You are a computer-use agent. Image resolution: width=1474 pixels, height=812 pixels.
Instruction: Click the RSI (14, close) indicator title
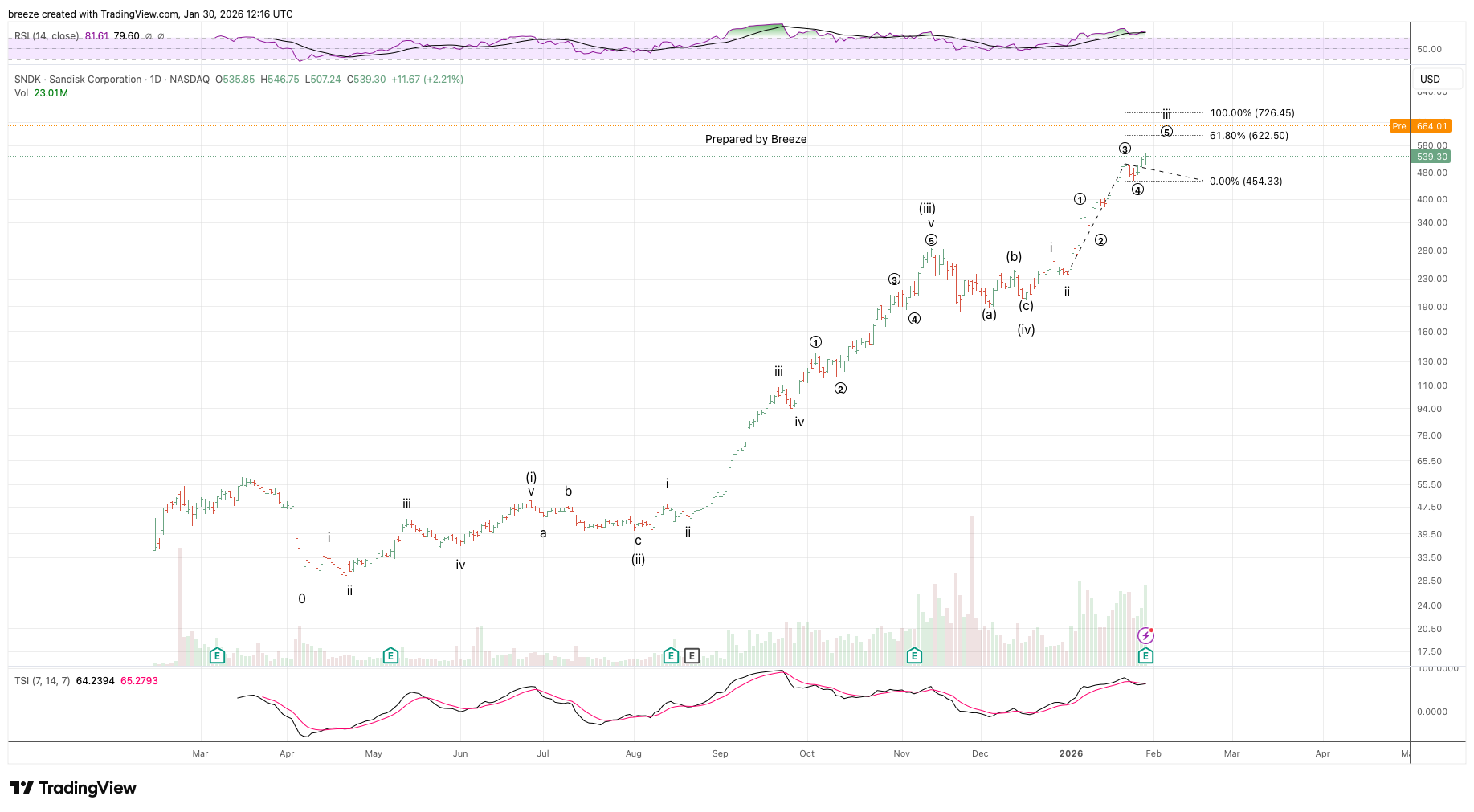[47, 36]
